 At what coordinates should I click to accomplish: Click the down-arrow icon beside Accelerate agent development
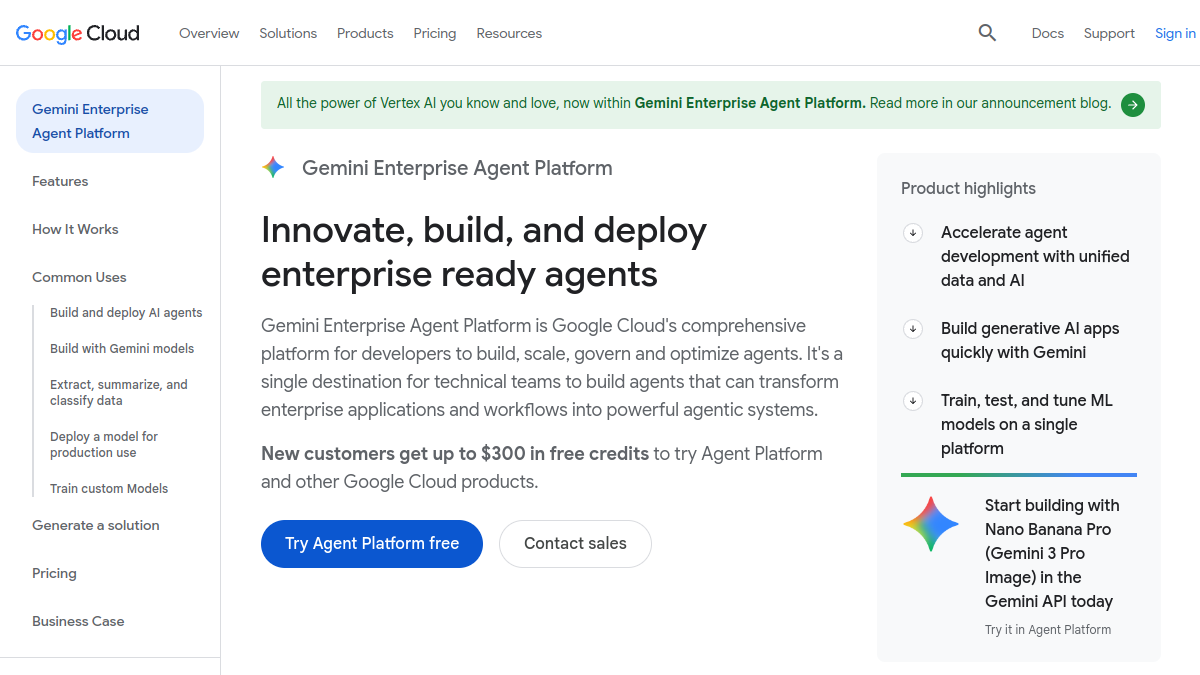[x=913, y=233]
